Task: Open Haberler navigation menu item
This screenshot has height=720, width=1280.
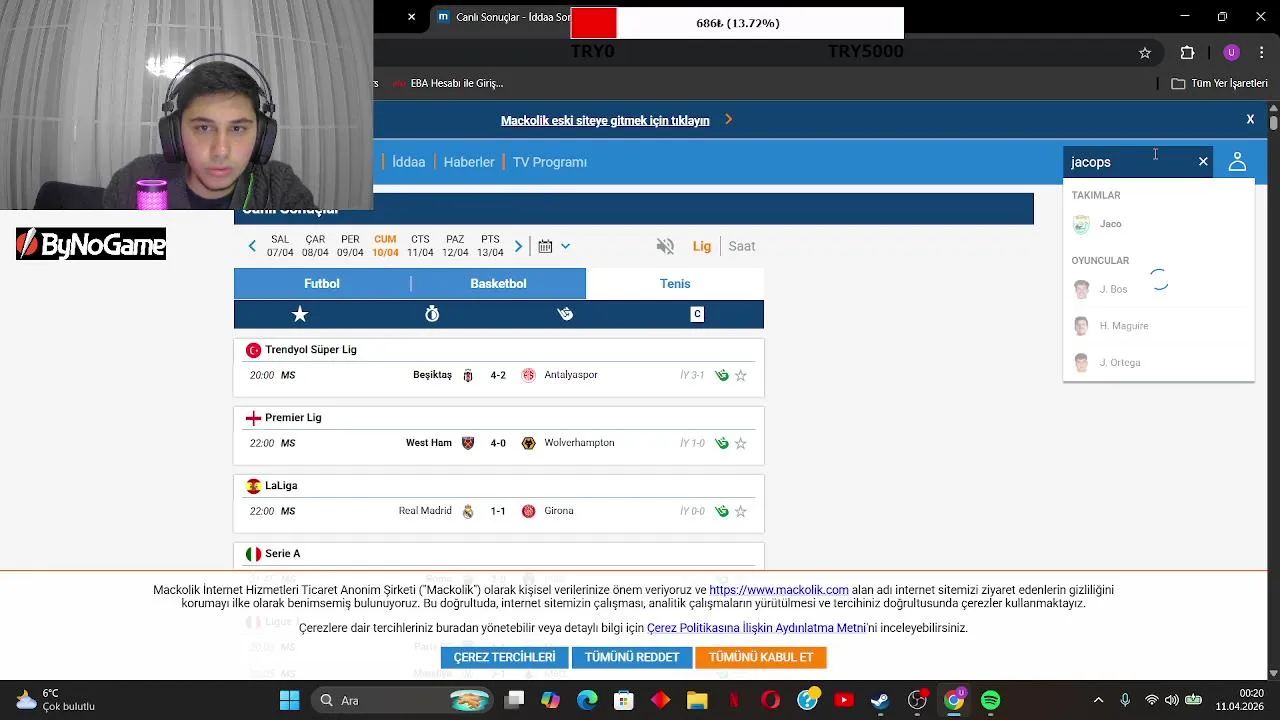Action: pos(469,162)
